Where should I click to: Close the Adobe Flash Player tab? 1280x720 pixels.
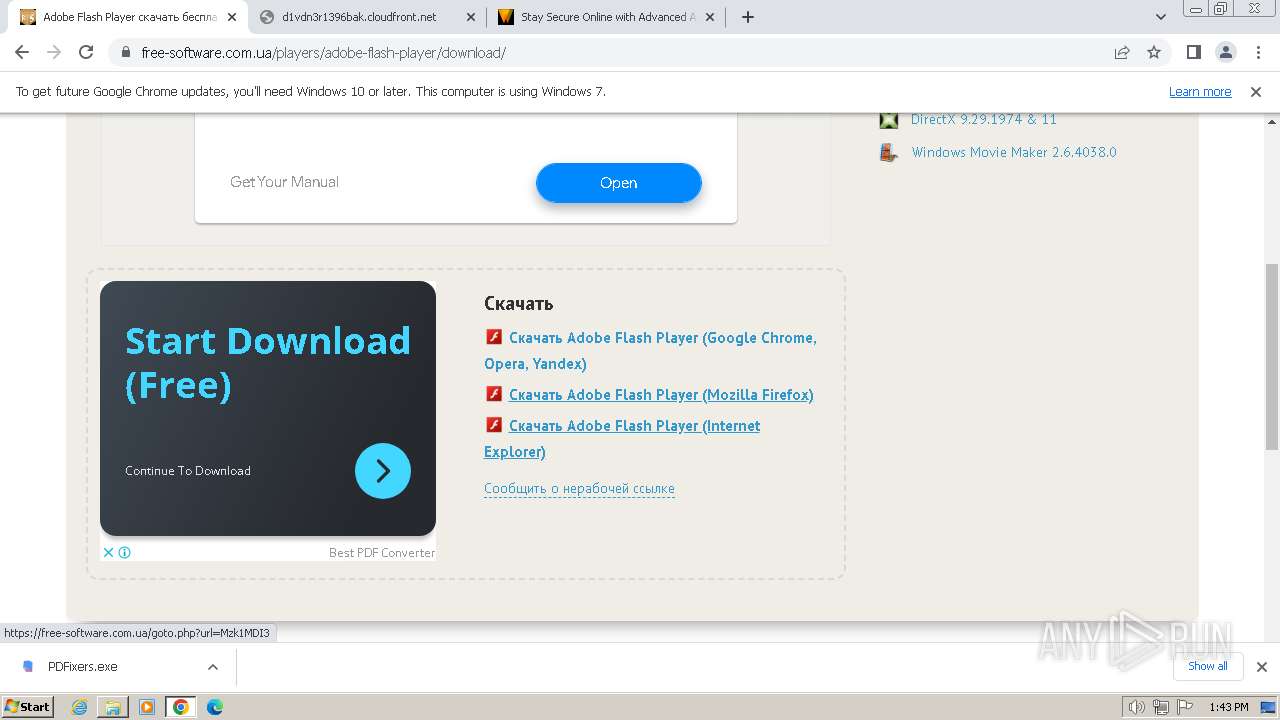232,17
